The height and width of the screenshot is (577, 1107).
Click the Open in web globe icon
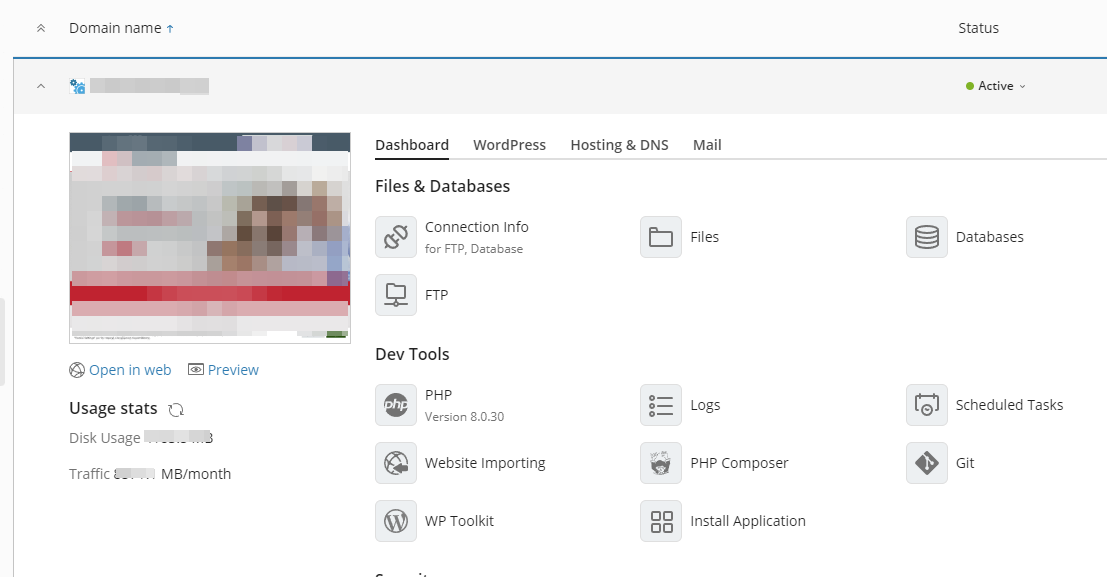pos(77,370)
